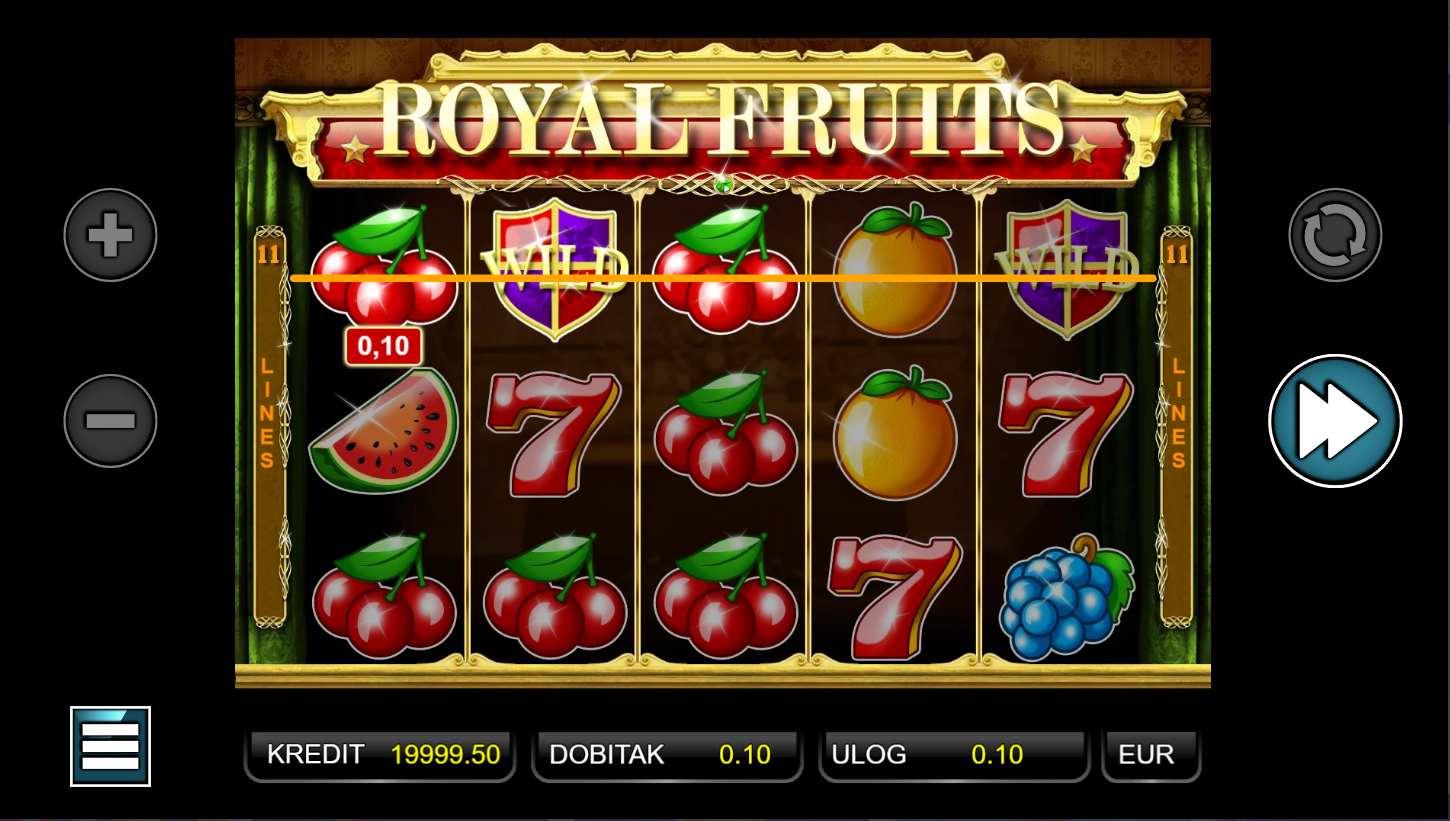Click the Royal Fruits title banner

click(x=723, y=120)
